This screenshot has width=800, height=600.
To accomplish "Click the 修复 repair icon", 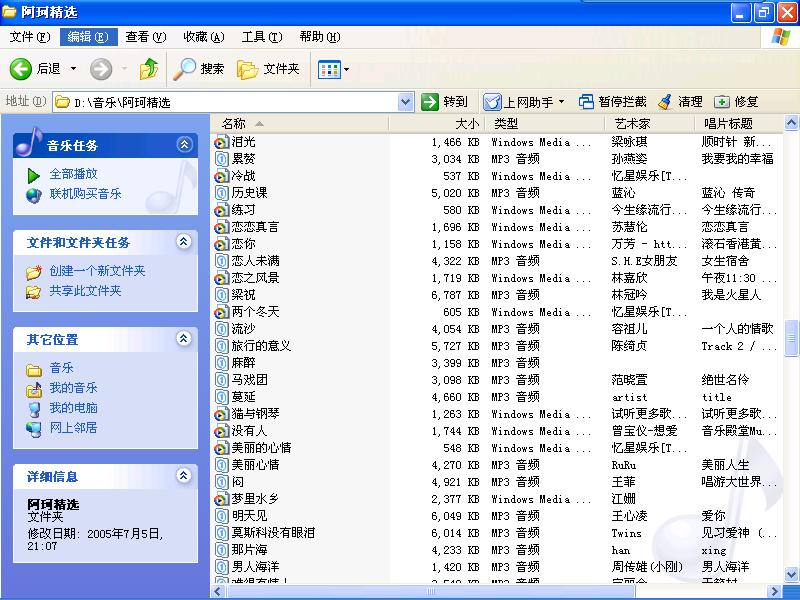I will (x=722, y=102).
